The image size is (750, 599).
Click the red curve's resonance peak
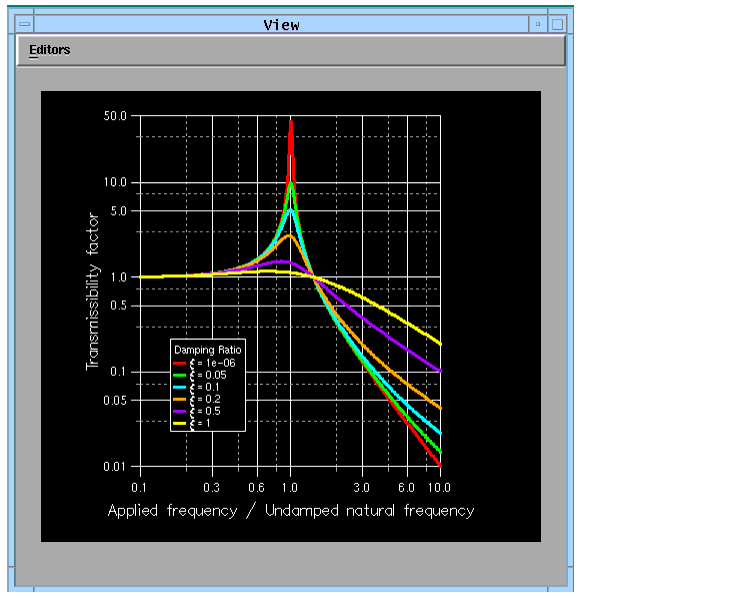[x=291, y=123]
